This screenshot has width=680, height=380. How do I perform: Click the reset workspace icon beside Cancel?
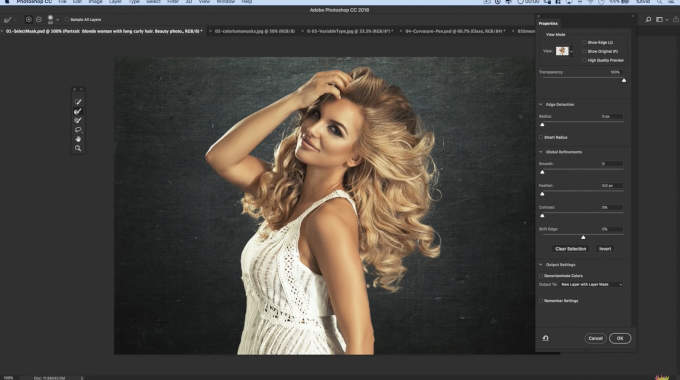tap(546, 338)
